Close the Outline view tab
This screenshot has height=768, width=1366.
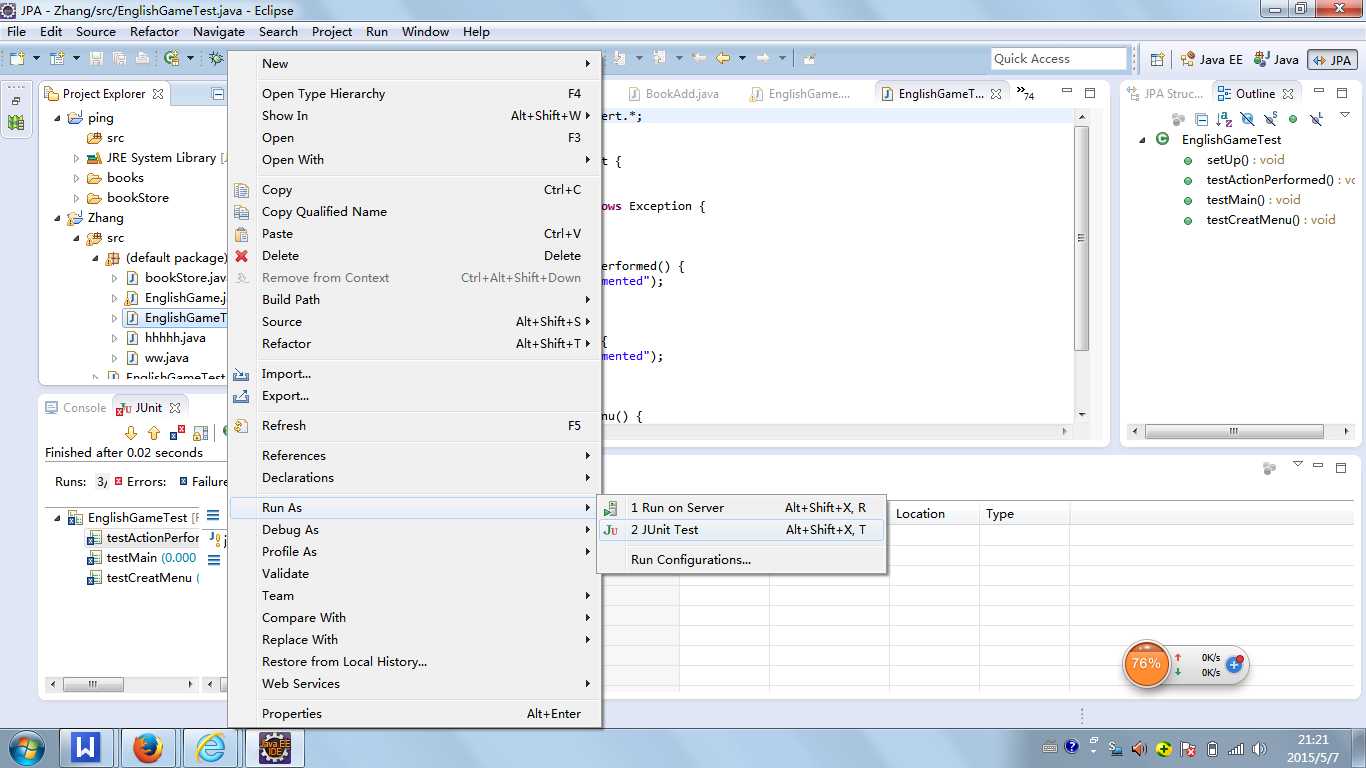coord(1288,94)
